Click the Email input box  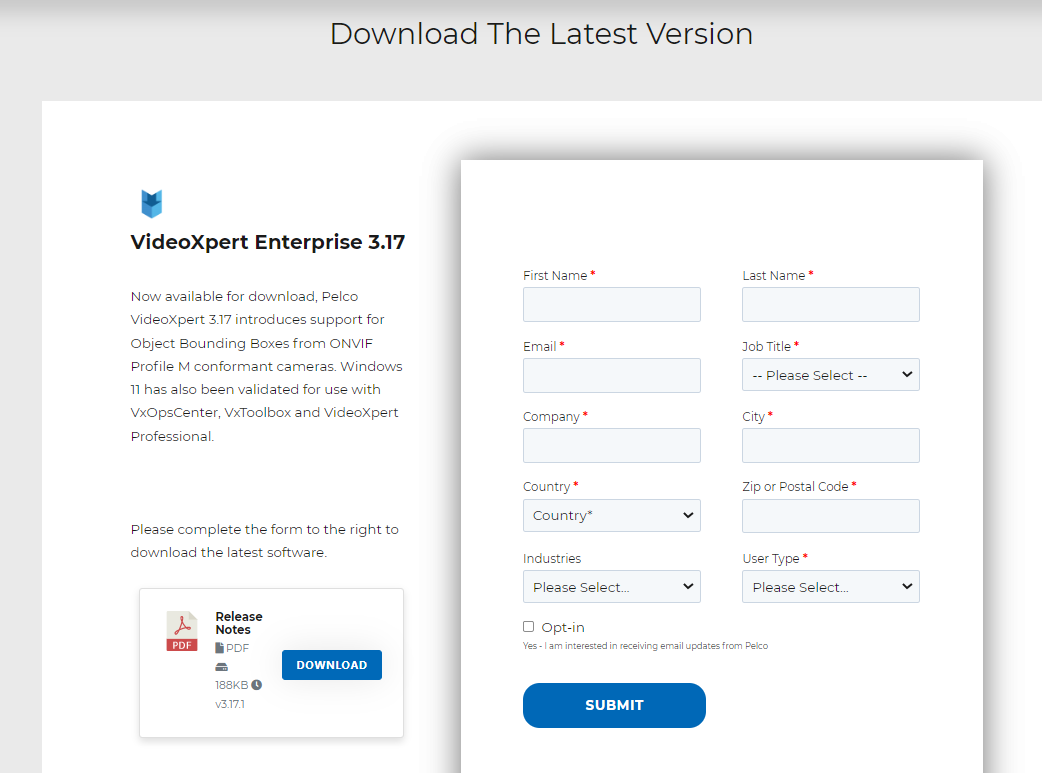click(611, 375)
